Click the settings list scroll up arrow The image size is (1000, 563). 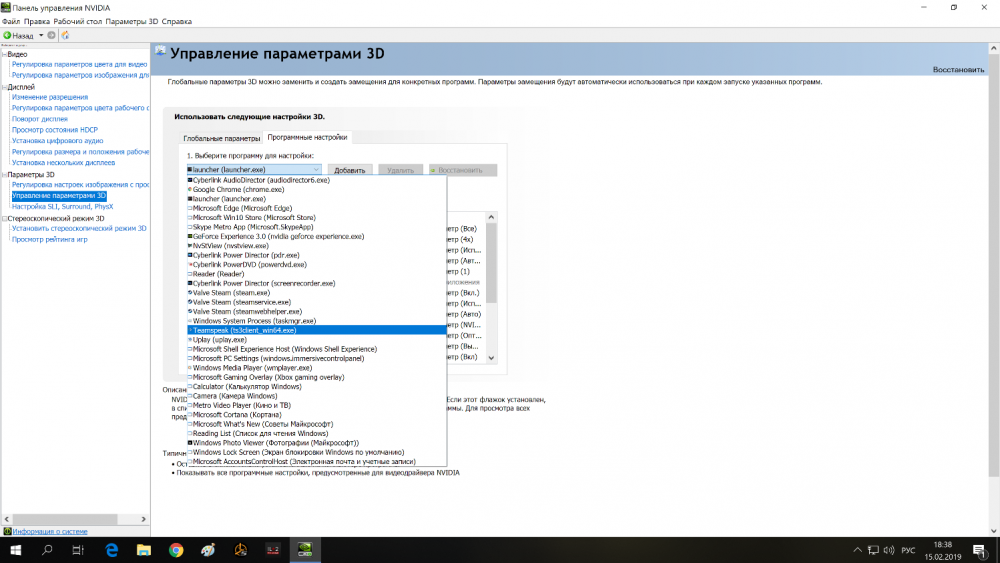point(491,217)
